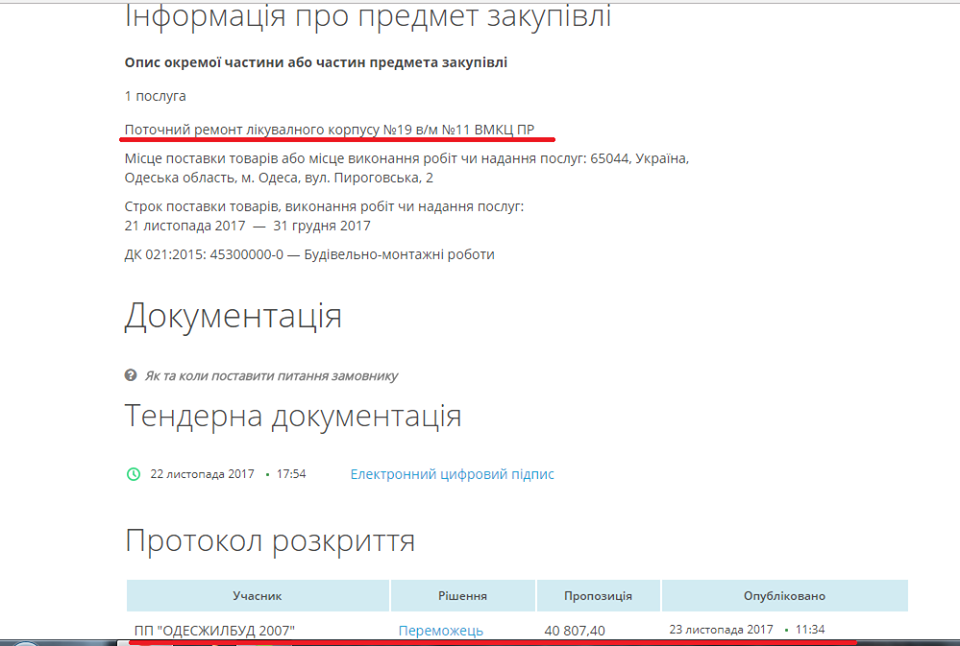The height and width of the screenshot is (646, 960).
Task: Click the 'Переможець' decision link
Action: tap(440, 630)
